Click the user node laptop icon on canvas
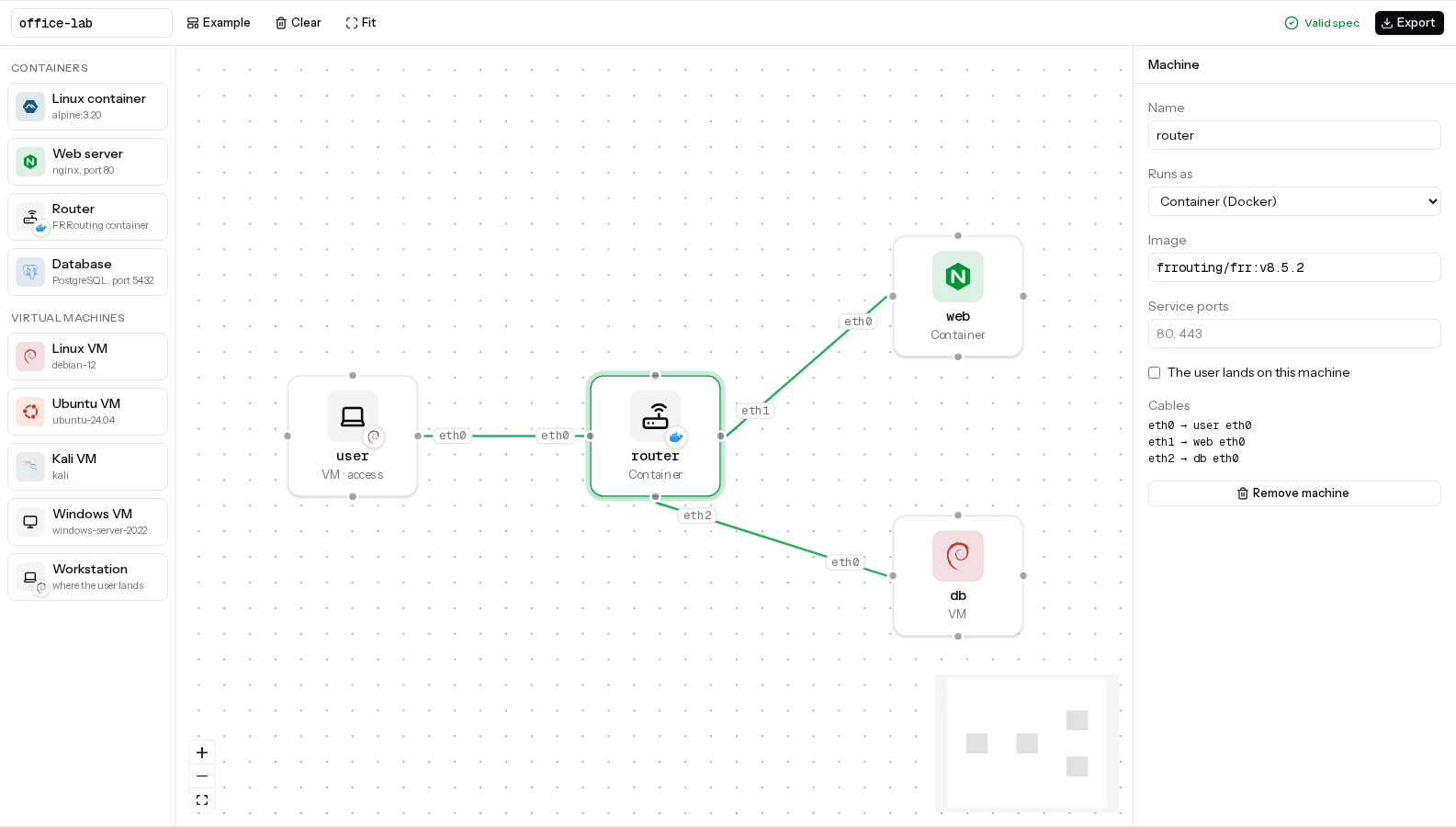Image resolution: width=1456 pixels, height=827 pixels. point(353,416)
